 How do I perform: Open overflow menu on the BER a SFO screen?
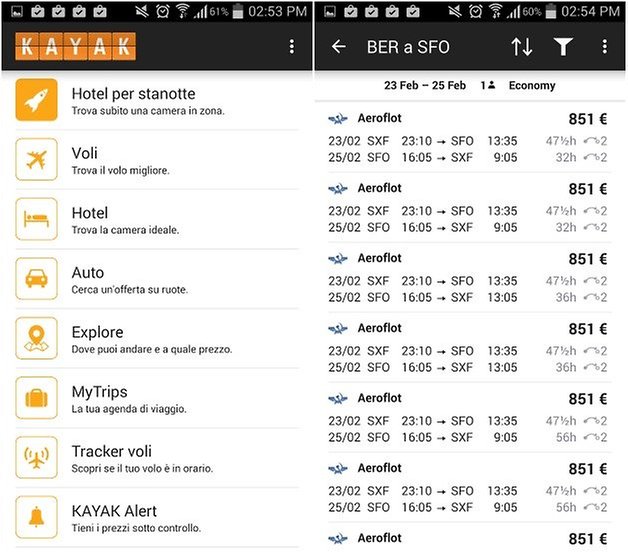(604, 47)
